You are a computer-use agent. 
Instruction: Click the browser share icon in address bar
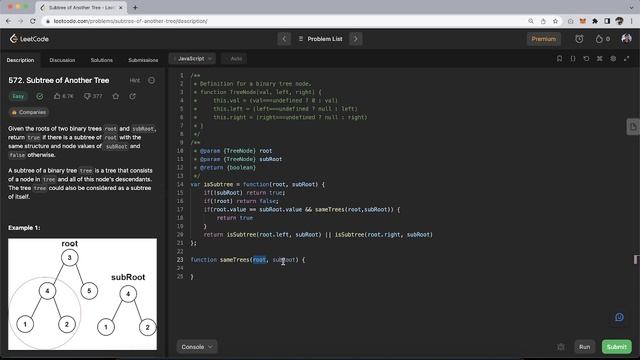click(x=543, y=21)
